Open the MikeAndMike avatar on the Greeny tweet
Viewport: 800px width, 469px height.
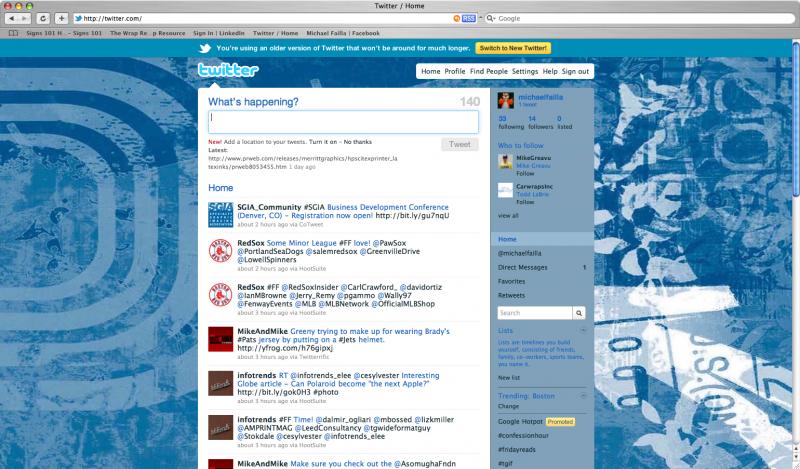point(220,339)
